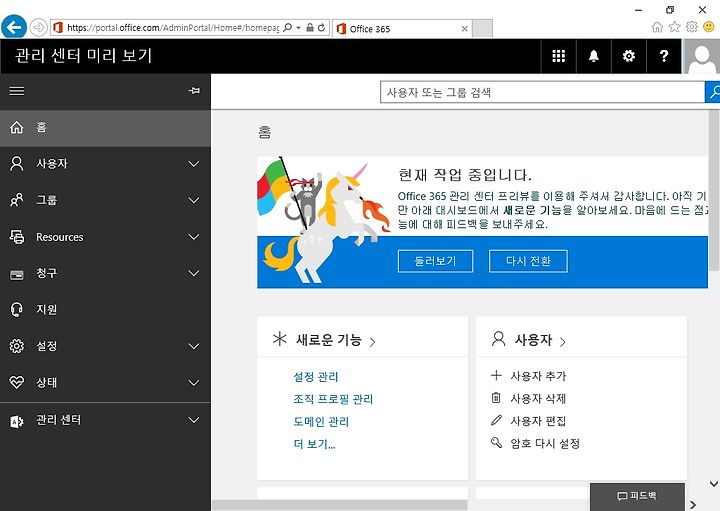This screenshot has width=720, height=511.
Task: Open browser tools gear icon
Action: 692,27
